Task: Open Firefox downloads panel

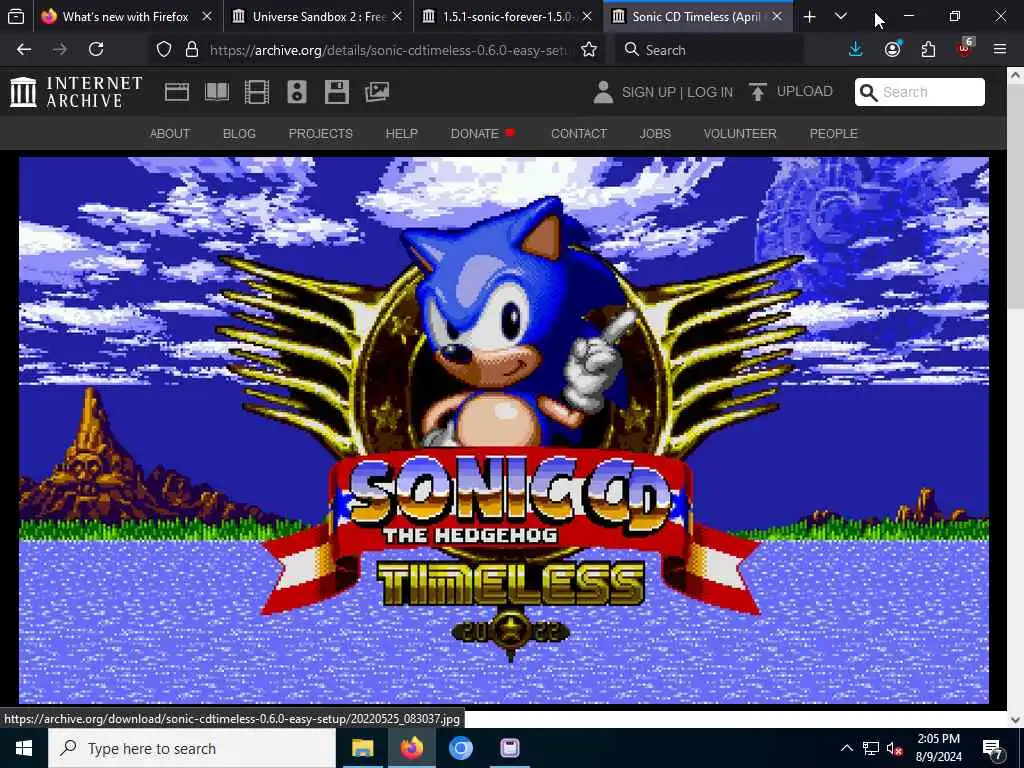Action: [855, 50]
